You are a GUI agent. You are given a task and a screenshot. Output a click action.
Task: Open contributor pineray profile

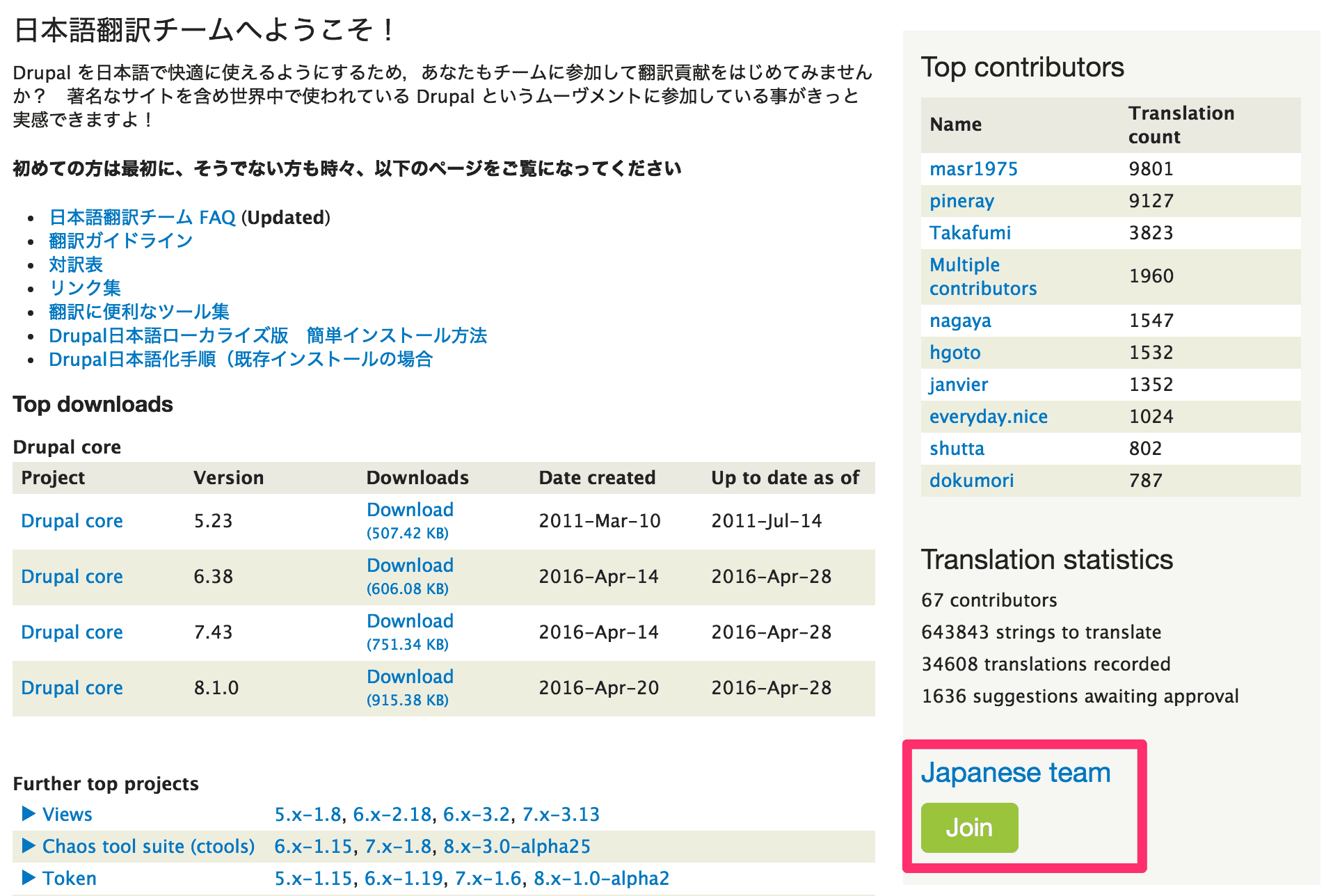[961, 200]
